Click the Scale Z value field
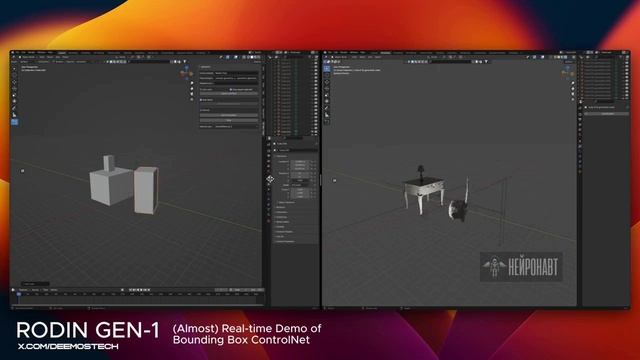Image resolution: width=640 pixels, height=360 pixels. tap(300, 197)
